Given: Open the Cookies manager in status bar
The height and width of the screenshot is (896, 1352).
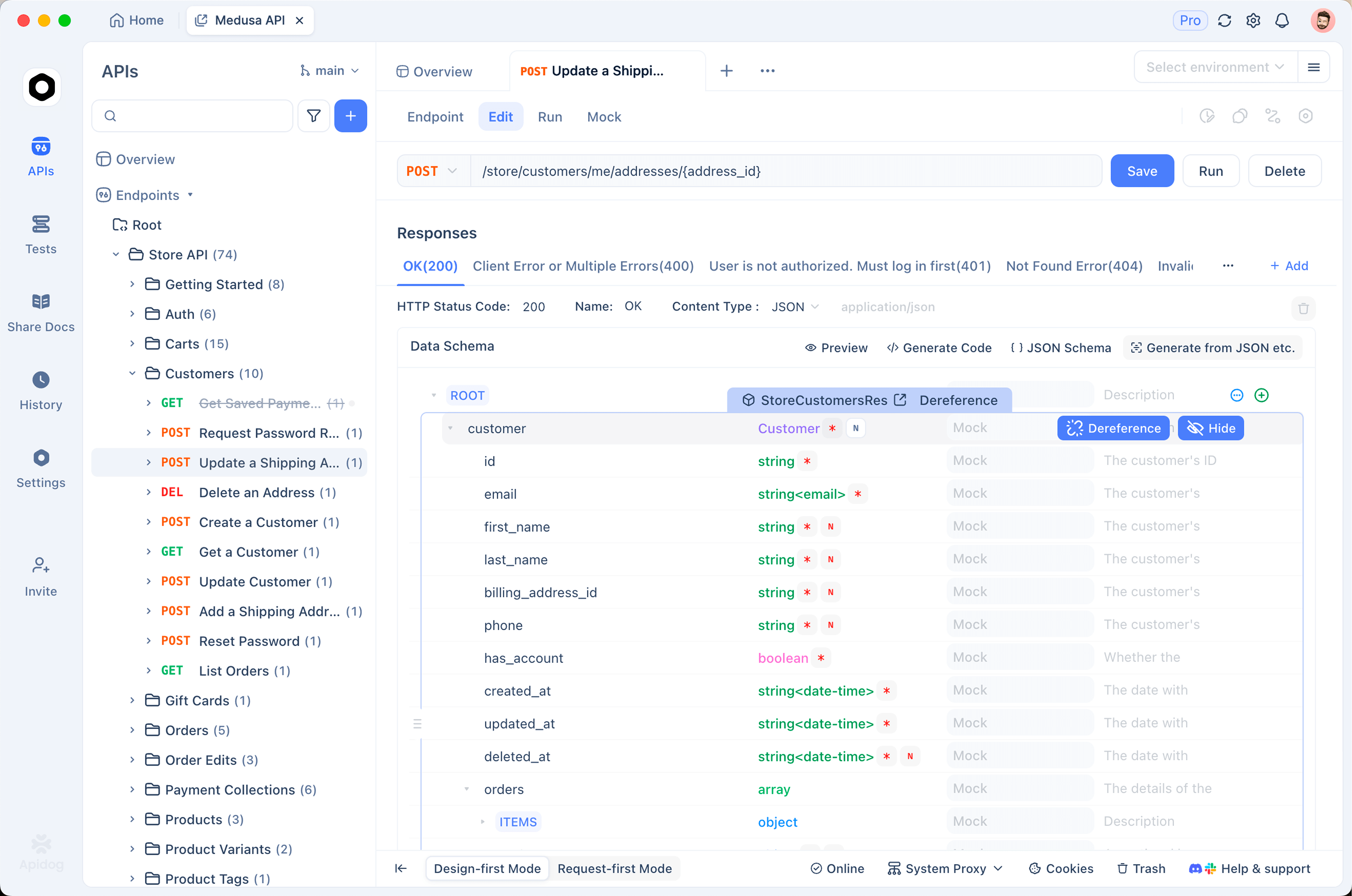Looking at the screenshot, I should click(x=1061, y=868).
